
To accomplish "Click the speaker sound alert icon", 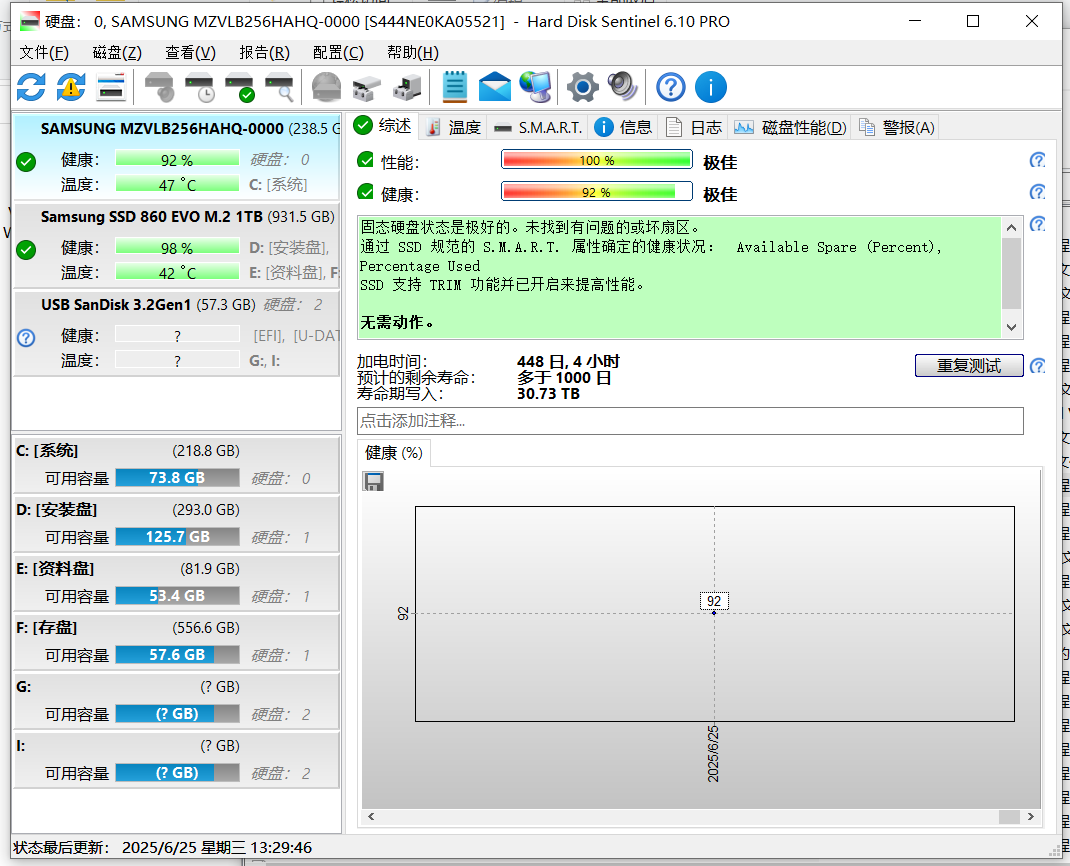I will point(622,87).
